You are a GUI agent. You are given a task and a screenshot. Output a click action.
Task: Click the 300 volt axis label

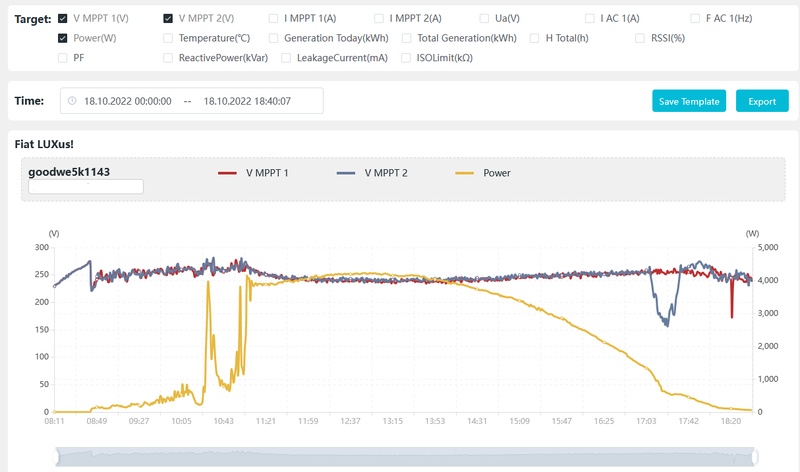point(42,247)
